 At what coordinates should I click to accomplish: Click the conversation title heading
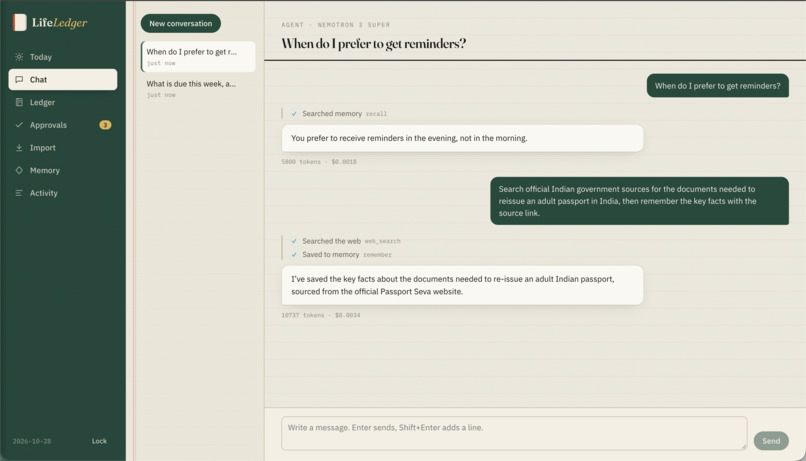(x=374, y=44)
